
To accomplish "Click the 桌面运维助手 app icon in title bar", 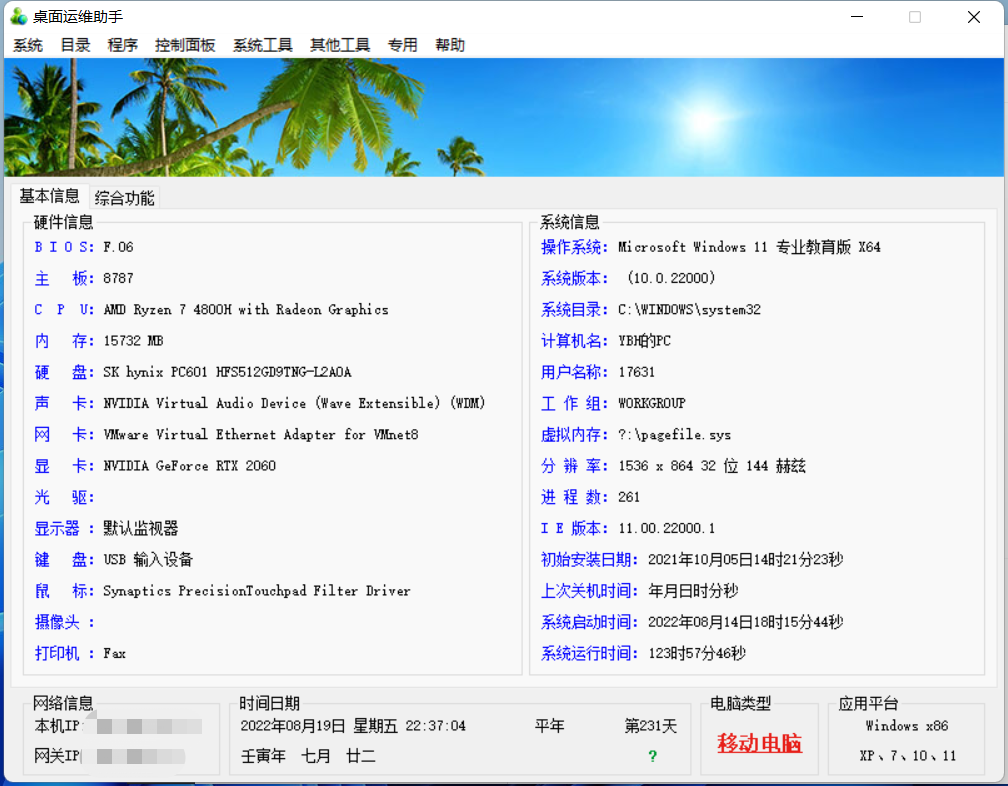I will tap(17, 16).
